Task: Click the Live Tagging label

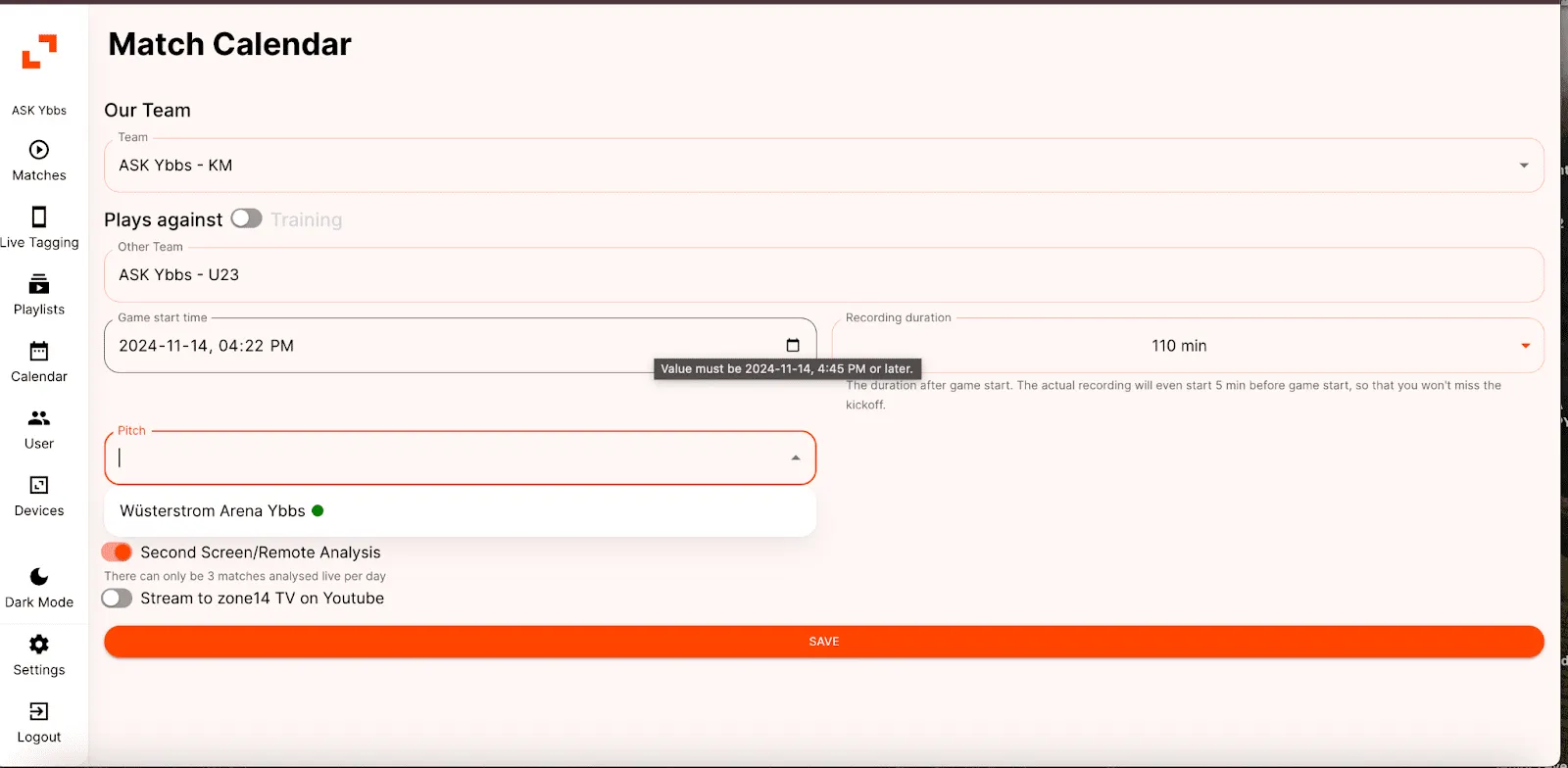Action: (39, 243)
